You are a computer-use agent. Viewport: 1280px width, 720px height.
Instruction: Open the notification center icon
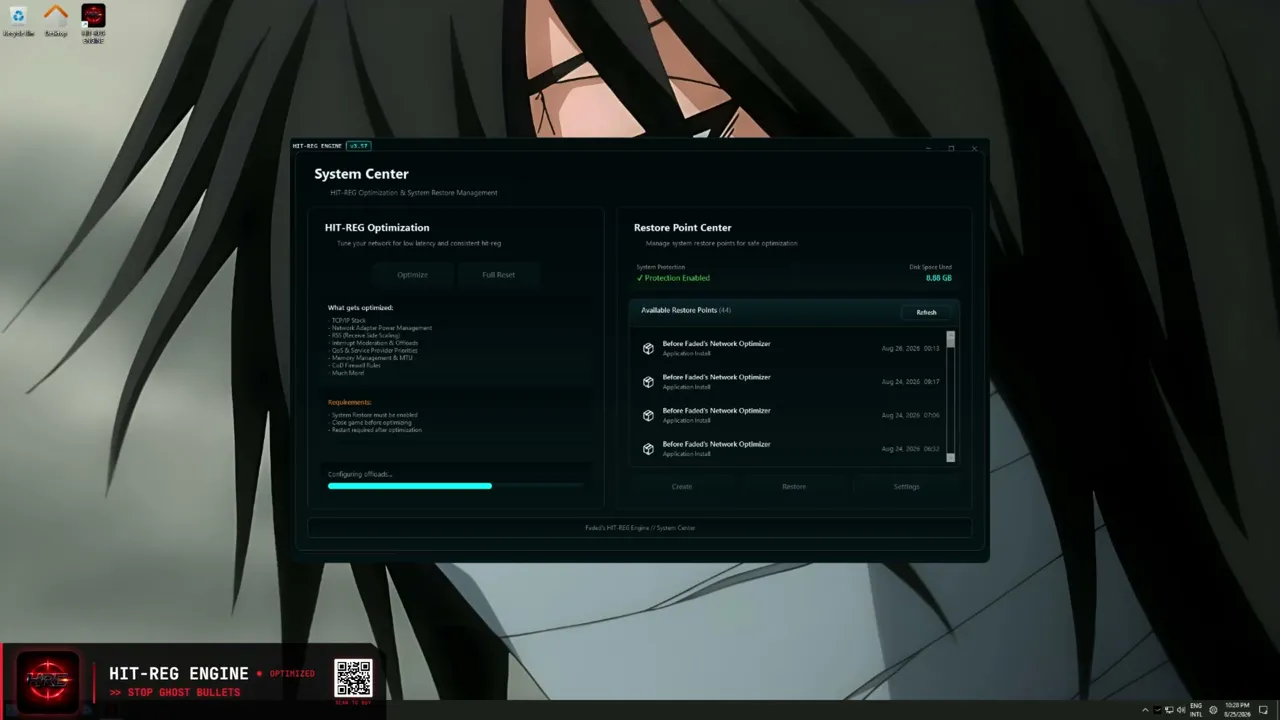tap(1264, 710)
